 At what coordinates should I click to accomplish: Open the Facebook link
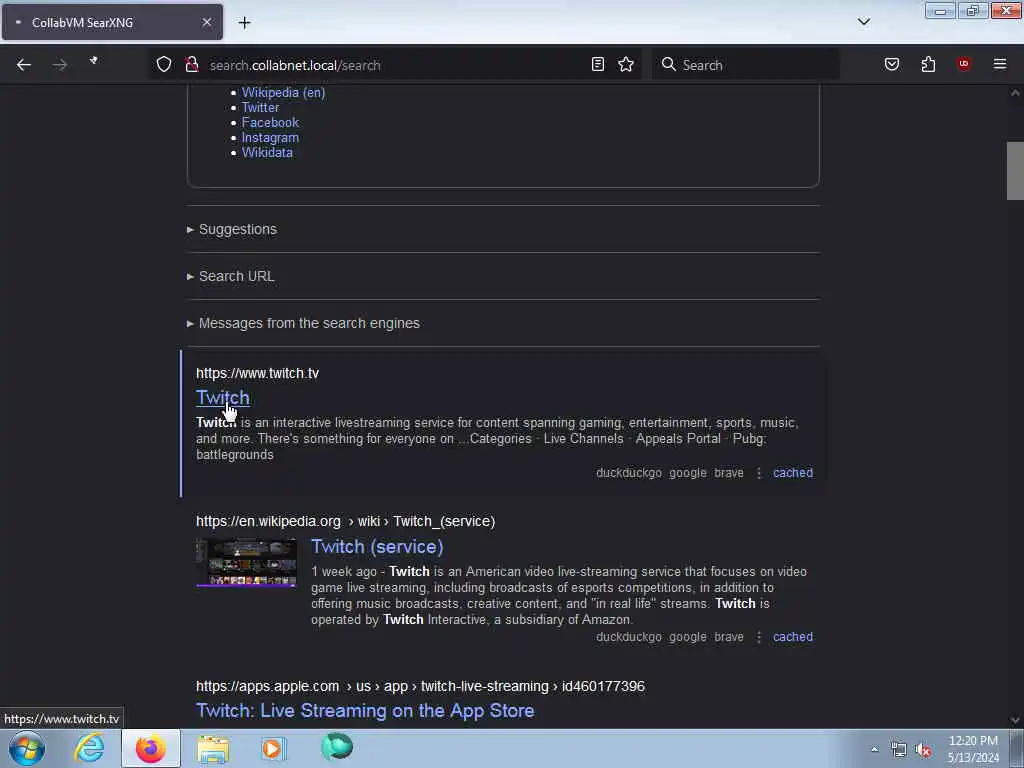point(270,123)
